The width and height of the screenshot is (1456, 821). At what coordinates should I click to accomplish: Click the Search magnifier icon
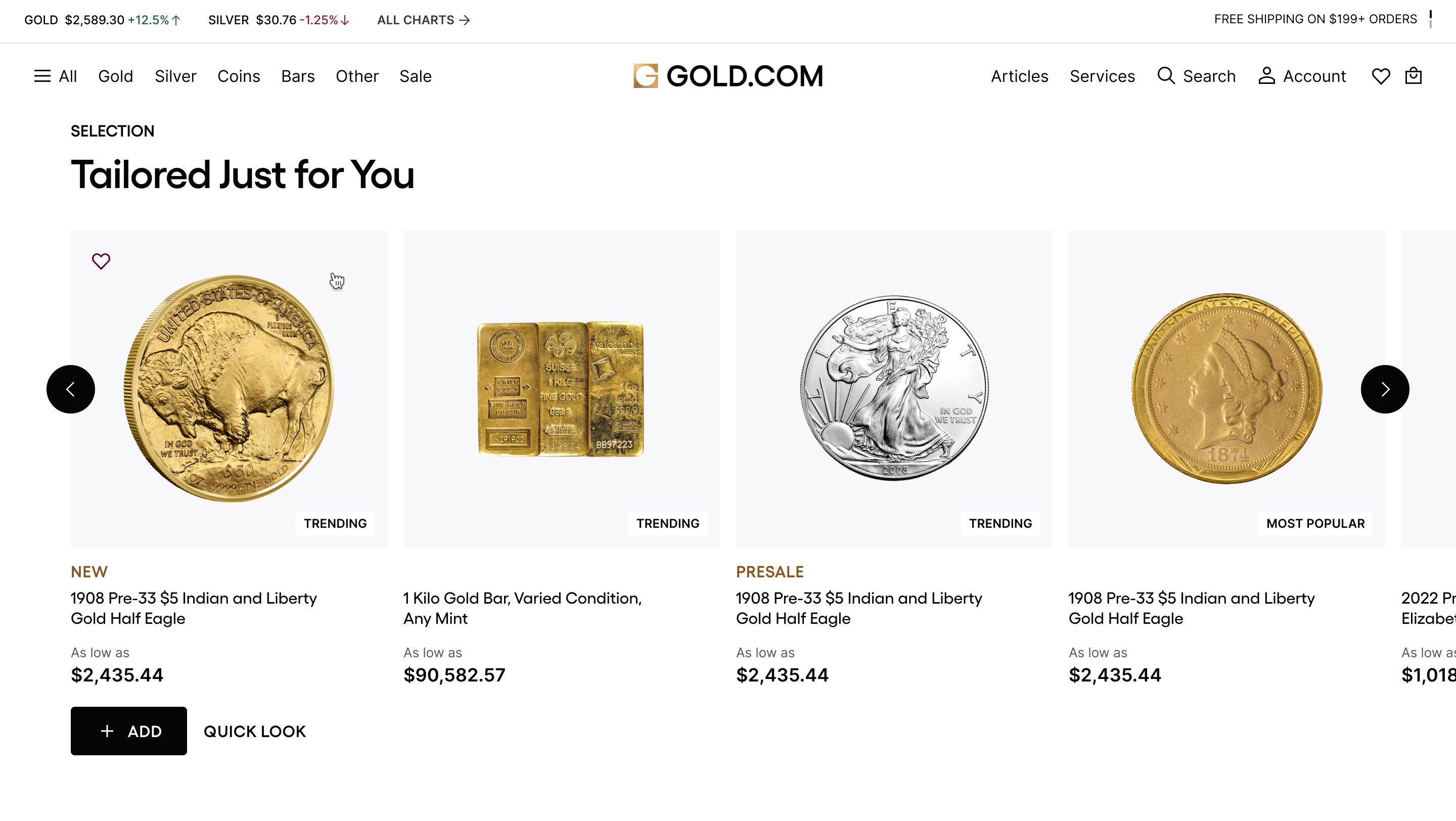click(1165, 76)
